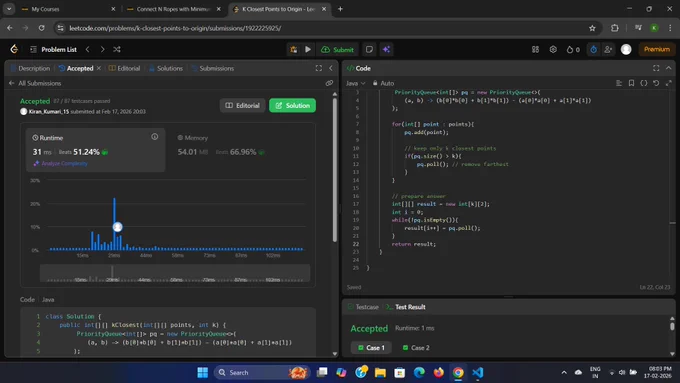Click the curly braces icon in editor
This screenshot has width=680, height=383.
(x=644, y=83)
